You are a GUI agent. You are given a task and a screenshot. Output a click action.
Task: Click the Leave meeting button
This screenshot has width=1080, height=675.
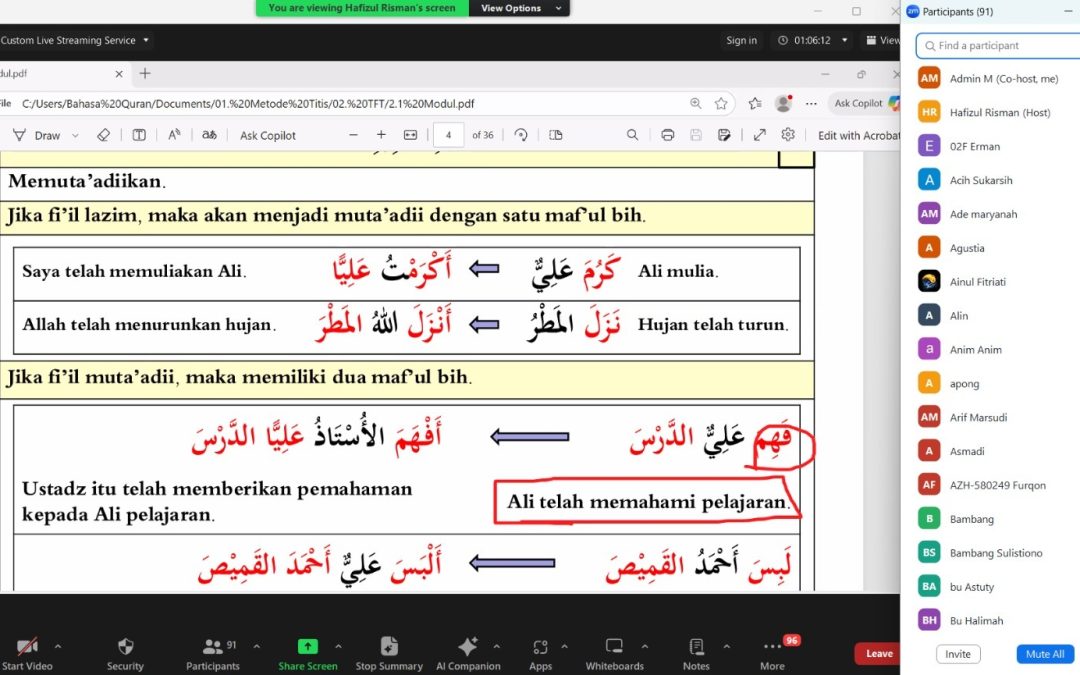(x=879, y=654)
